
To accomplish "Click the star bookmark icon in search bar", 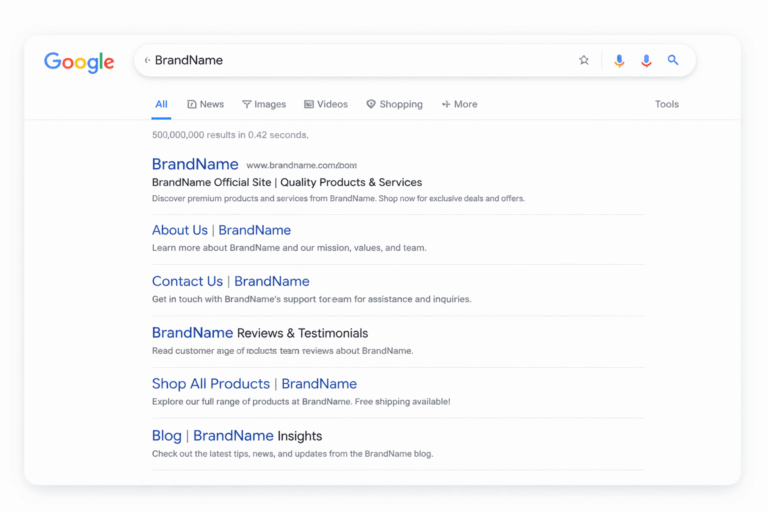I will [584, 60].
